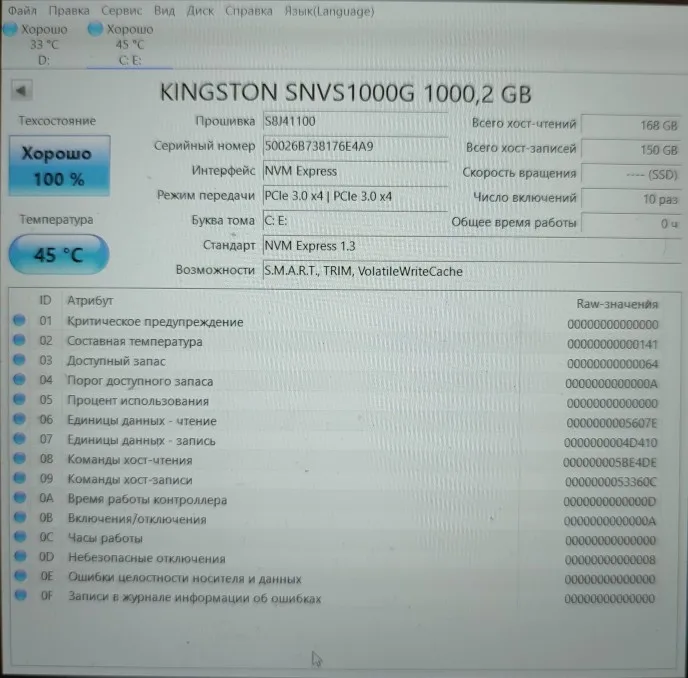Select attribute Часы работы
This screenshot has height=678, width=688.
pos(105,538)
